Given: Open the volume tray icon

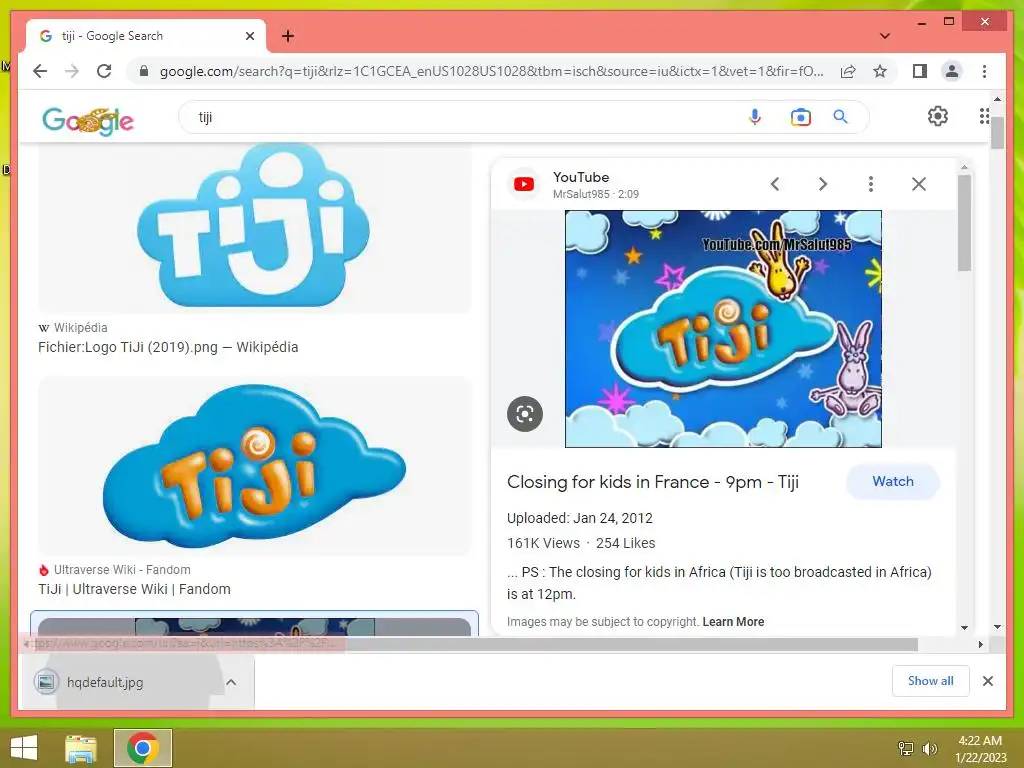Looking at the screenshot, I should [x=929, y=749].
